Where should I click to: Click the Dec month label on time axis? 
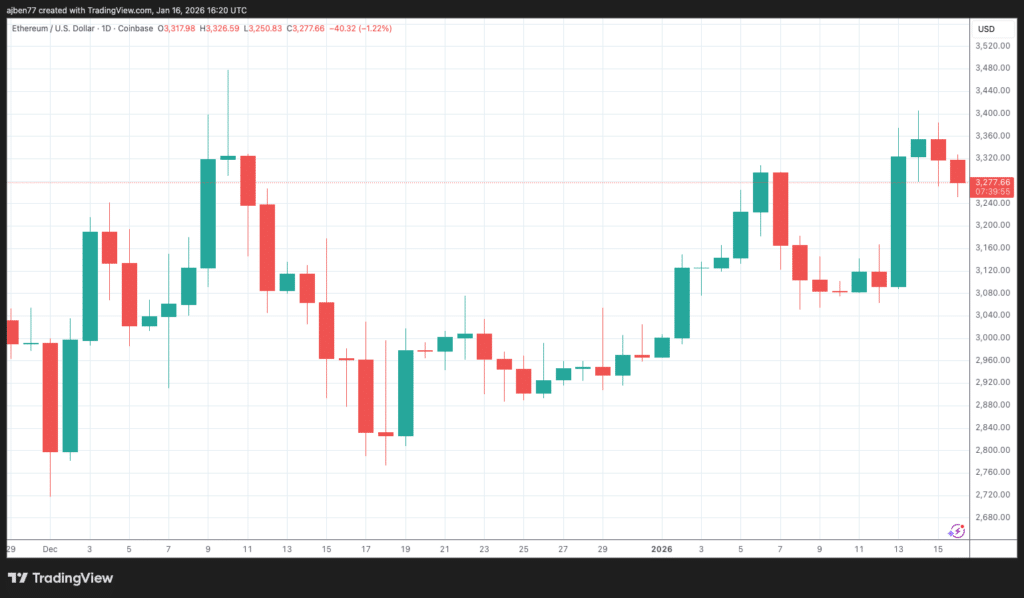click(x=50, y=549)
